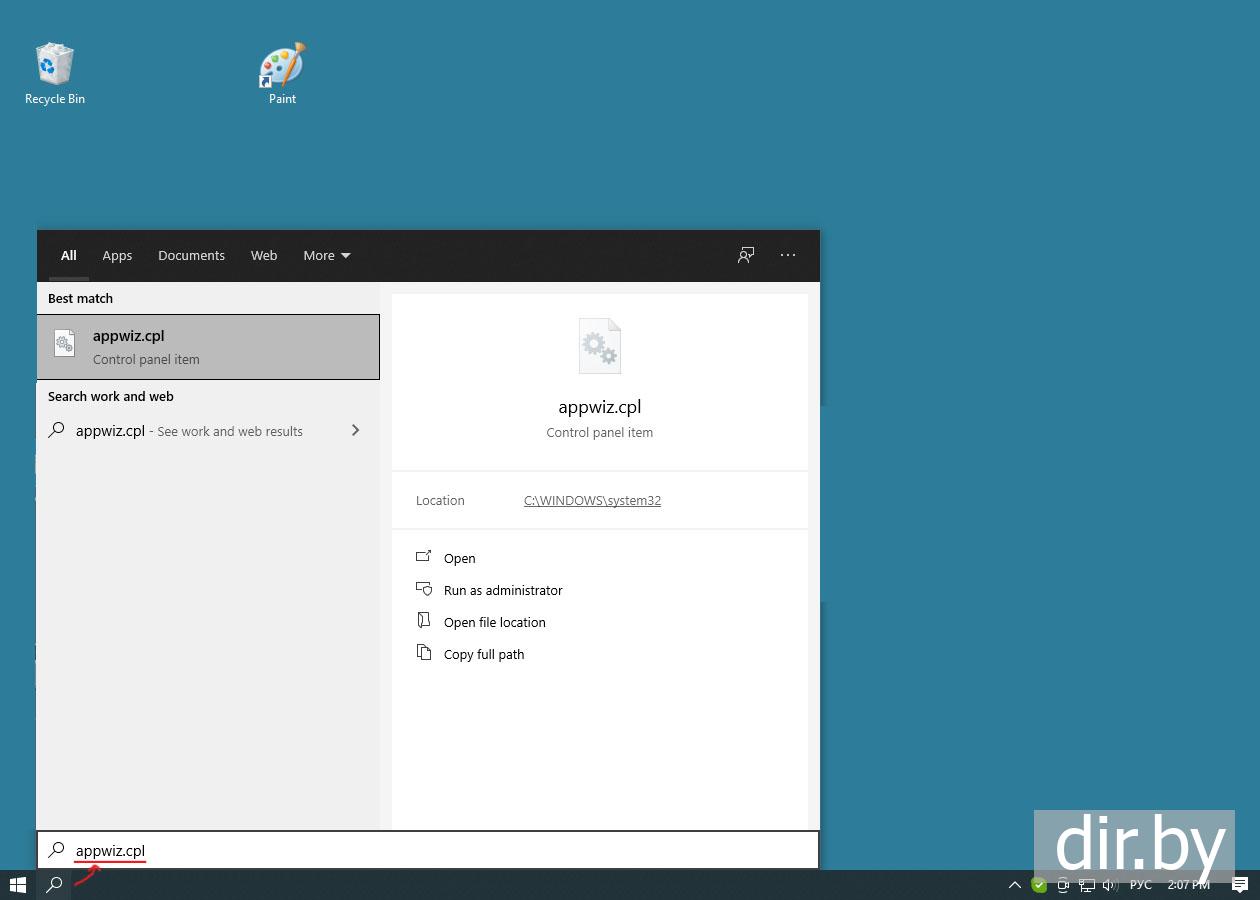Open the 2:07 PM clock
Screen dimensions: 1260x900
pos(1189,885)
